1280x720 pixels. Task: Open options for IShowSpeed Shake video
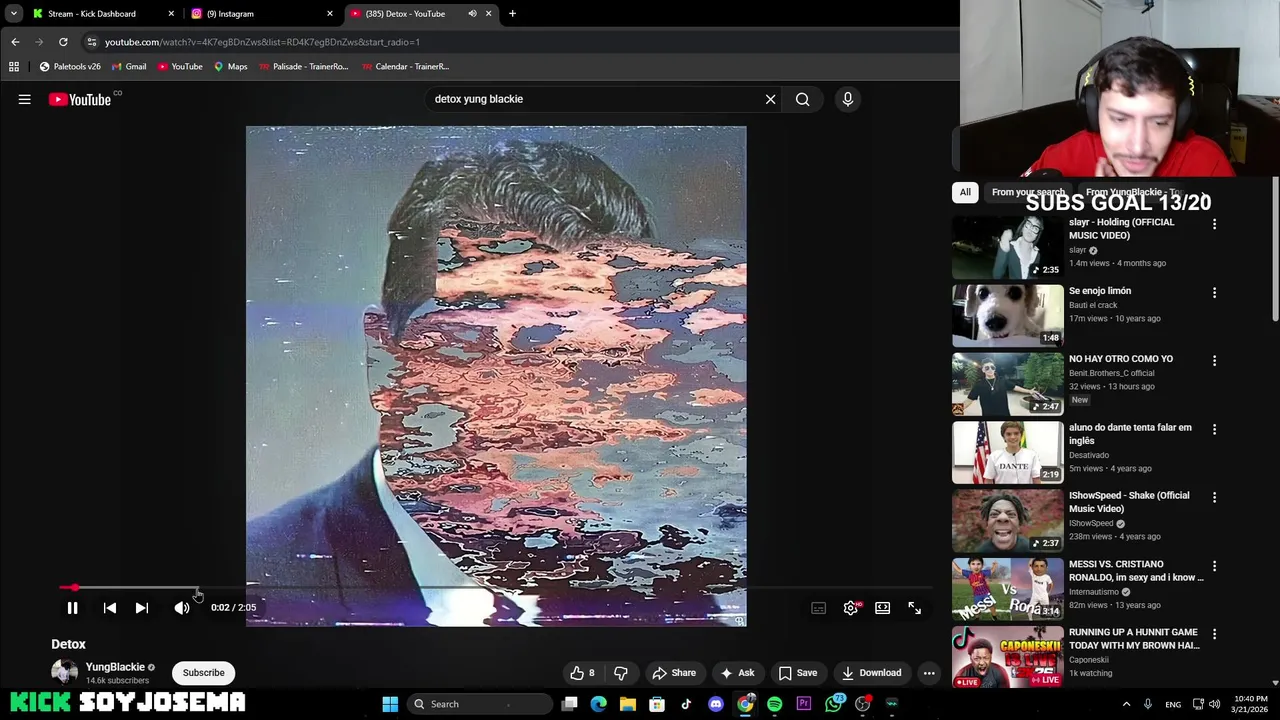coord(1214,497)
